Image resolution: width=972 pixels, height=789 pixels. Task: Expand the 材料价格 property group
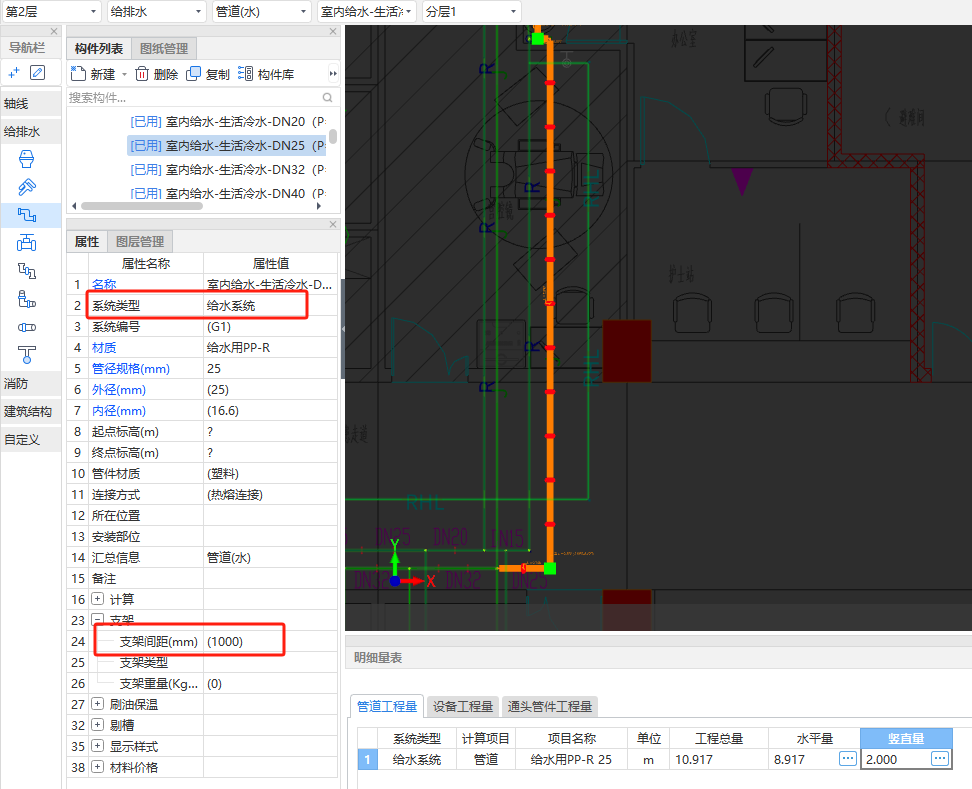(x=97, y=767)
